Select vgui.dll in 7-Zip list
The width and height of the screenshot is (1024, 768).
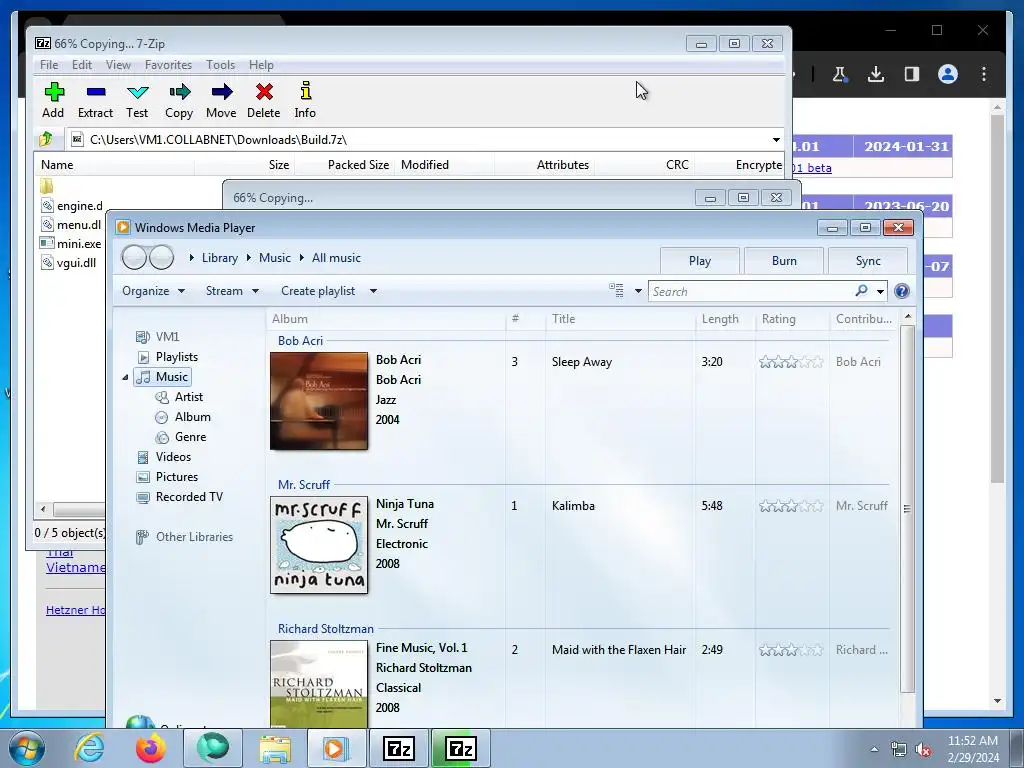click(68, 263)
